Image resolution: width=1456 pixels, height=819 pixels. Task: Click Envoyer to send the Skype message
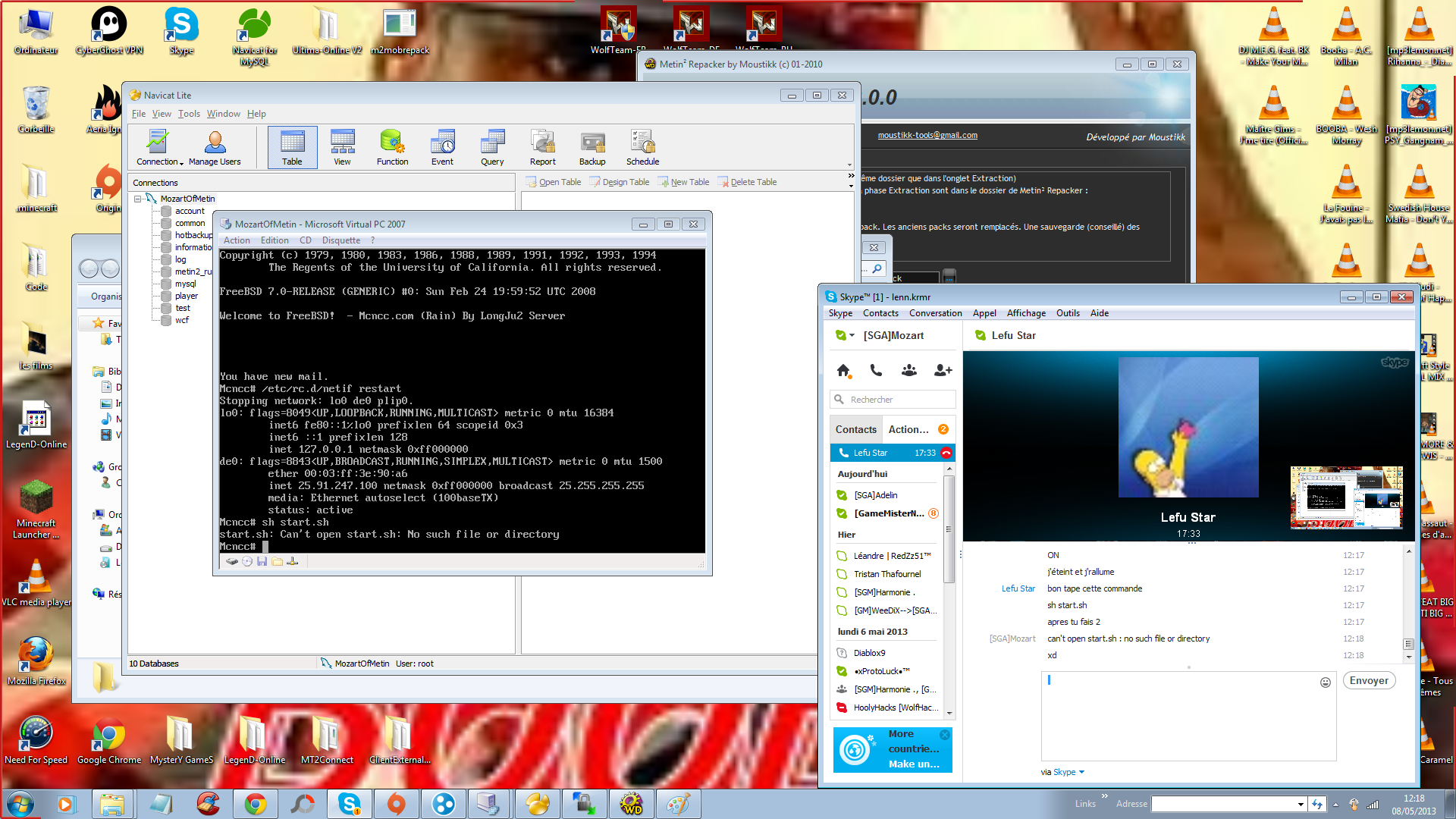coord(1369,681)
